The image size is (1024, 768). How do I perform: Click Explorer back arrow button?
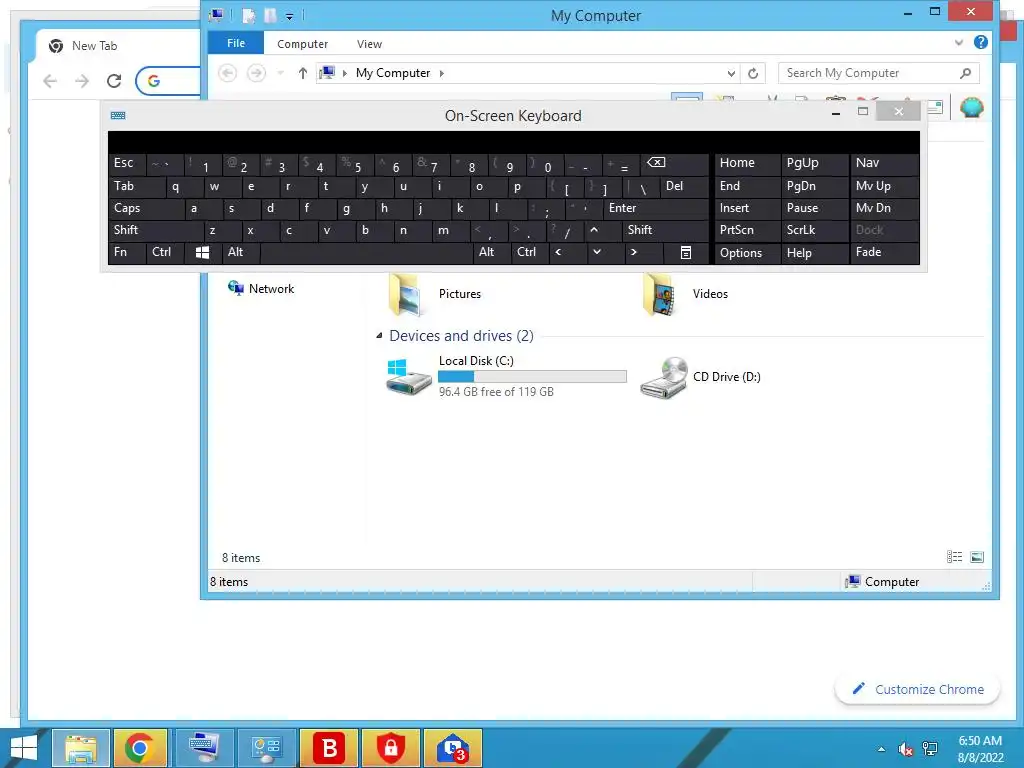tap(227, 73)
